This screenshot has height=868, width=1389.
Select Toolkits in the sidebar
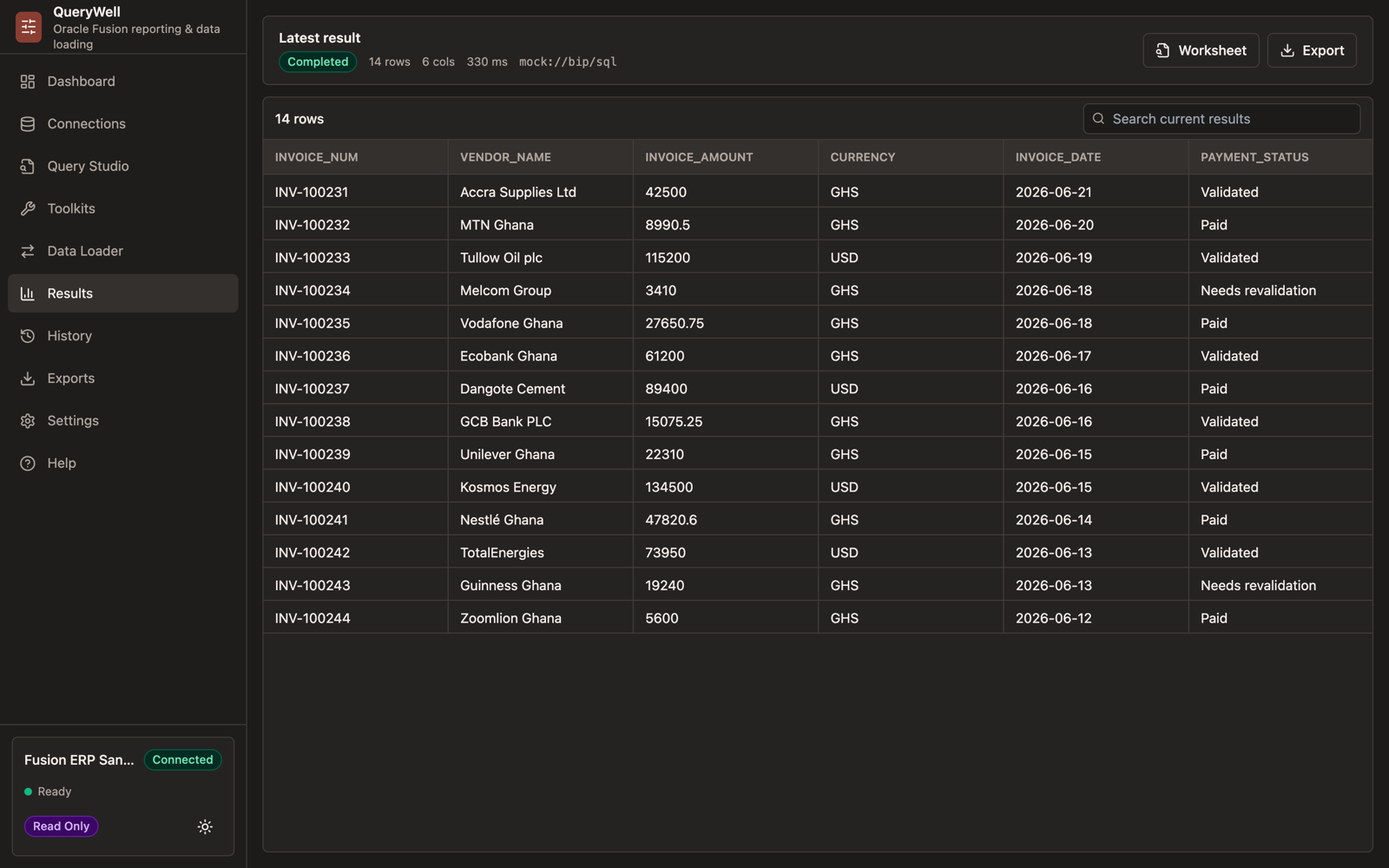coord(123,209)
